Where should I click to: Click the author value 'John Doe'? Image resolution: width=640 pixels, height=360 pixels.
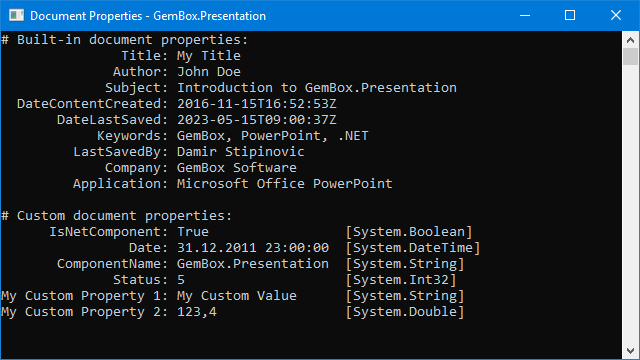(x=209, y=72)
